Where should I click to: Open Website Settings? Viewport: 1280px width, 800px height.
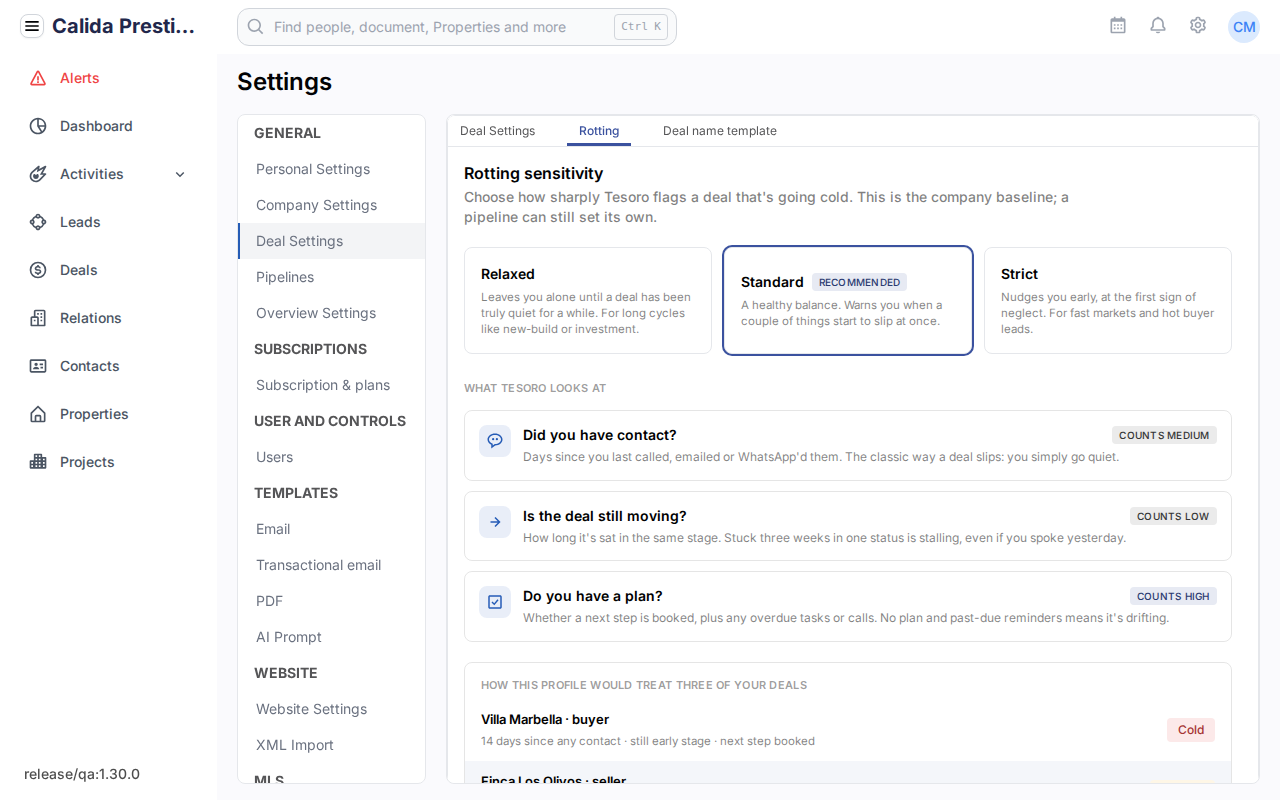332,709
